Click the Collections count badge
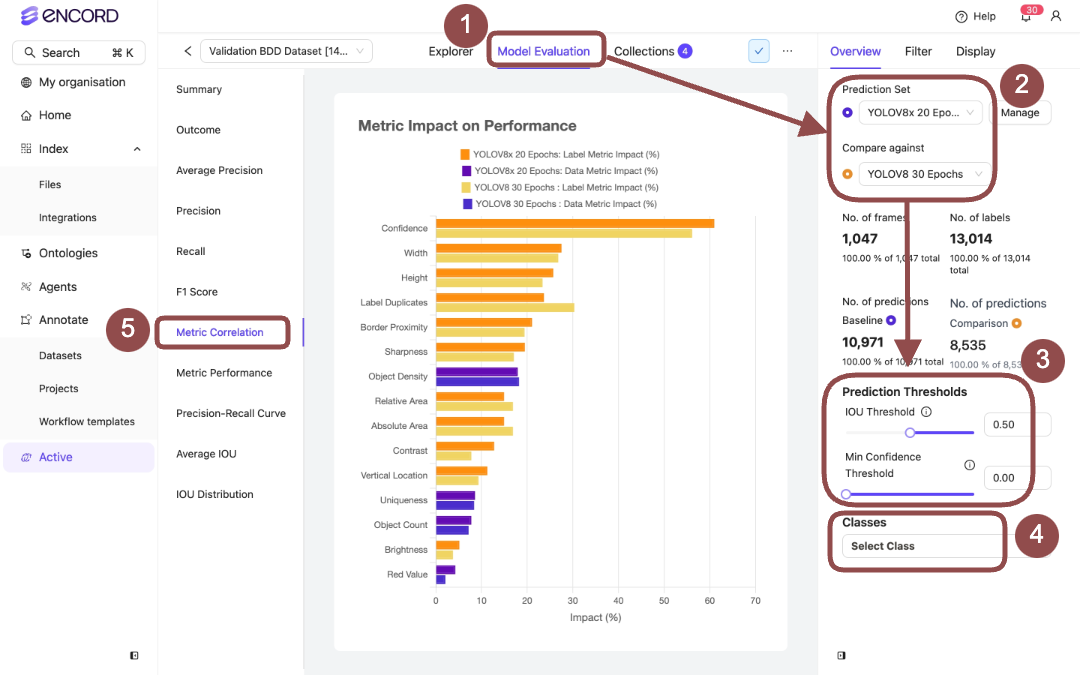This screenshot has width=1080, height=675. tap(685, 51)
